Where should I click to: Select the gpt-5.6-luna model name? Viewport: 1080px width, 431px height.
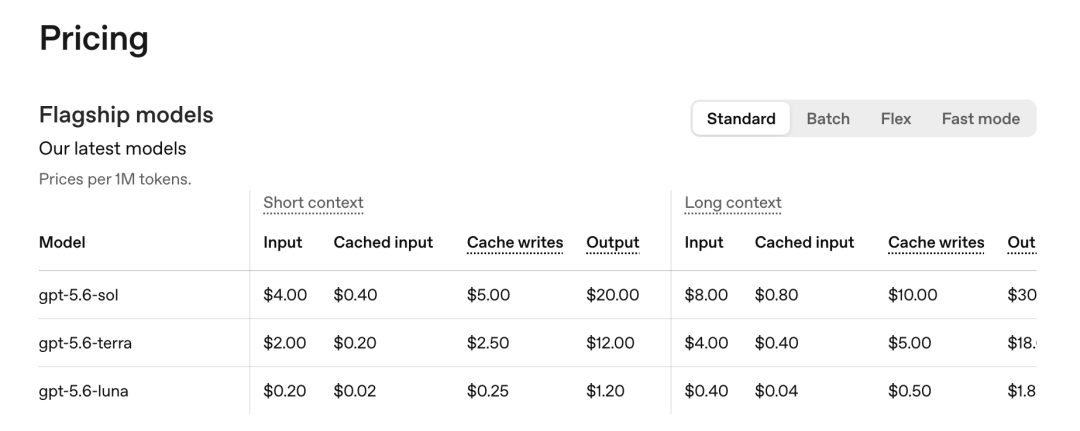point(83,391)
